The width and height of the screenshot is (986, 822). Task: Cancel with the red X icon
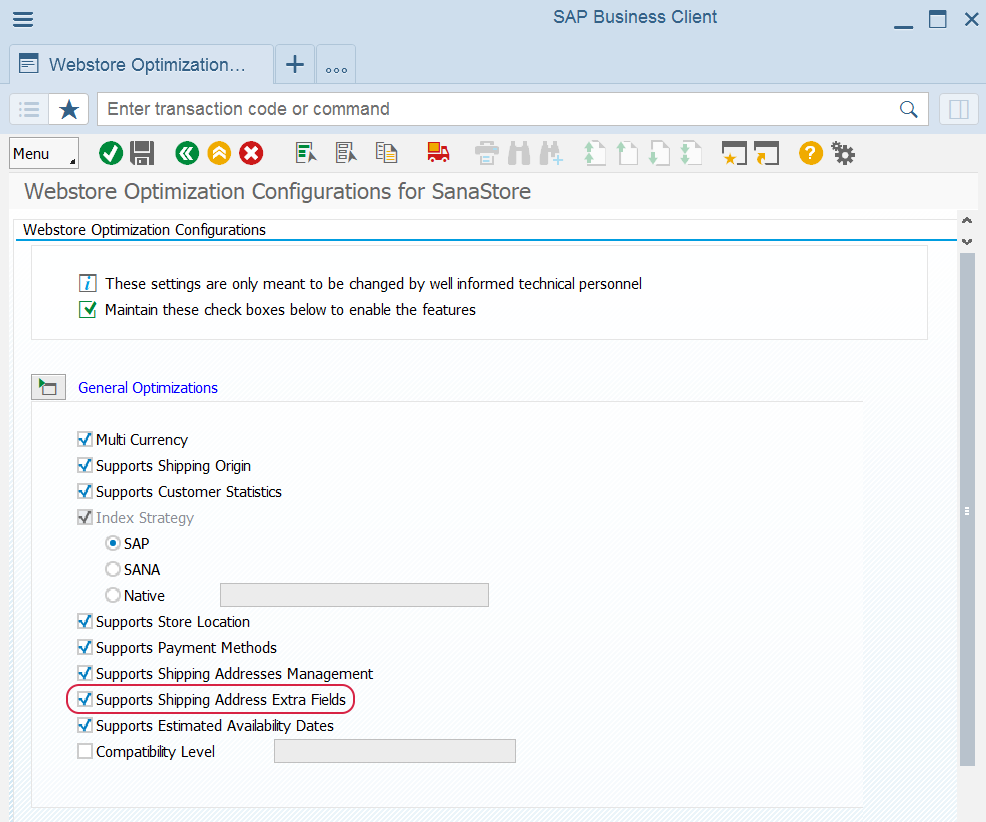(251, 153)
